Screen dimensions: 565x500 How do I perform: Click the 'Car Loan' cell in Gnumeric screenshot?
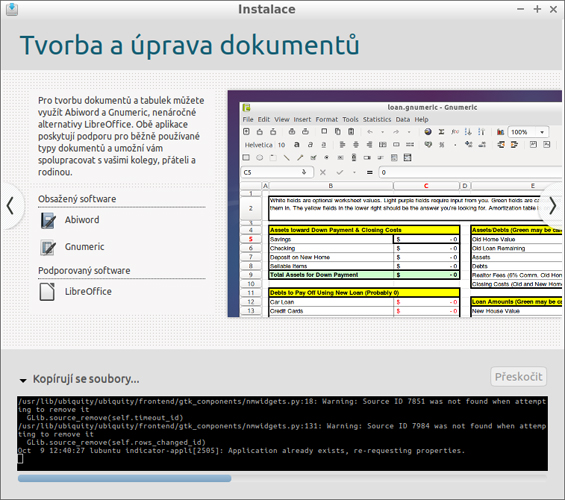pos(331,302)
